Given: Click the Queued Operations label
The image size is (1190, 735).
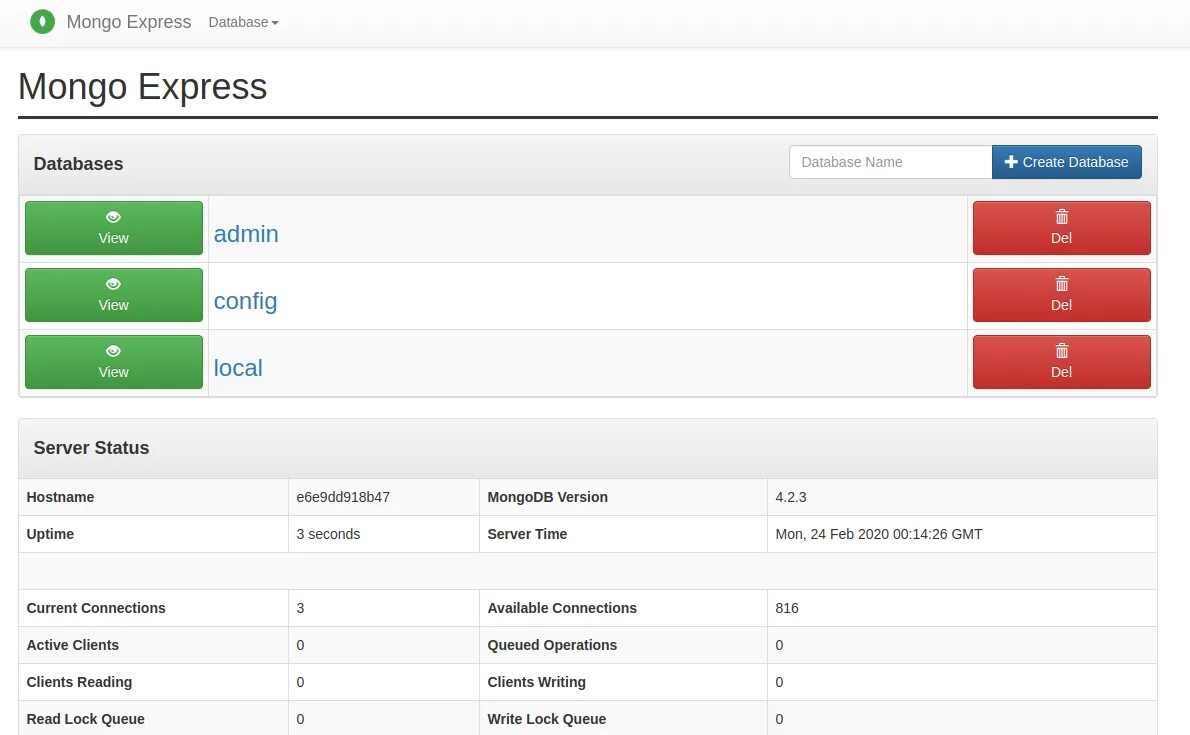Looking at the screenshot, I should [x=552, y=645].
